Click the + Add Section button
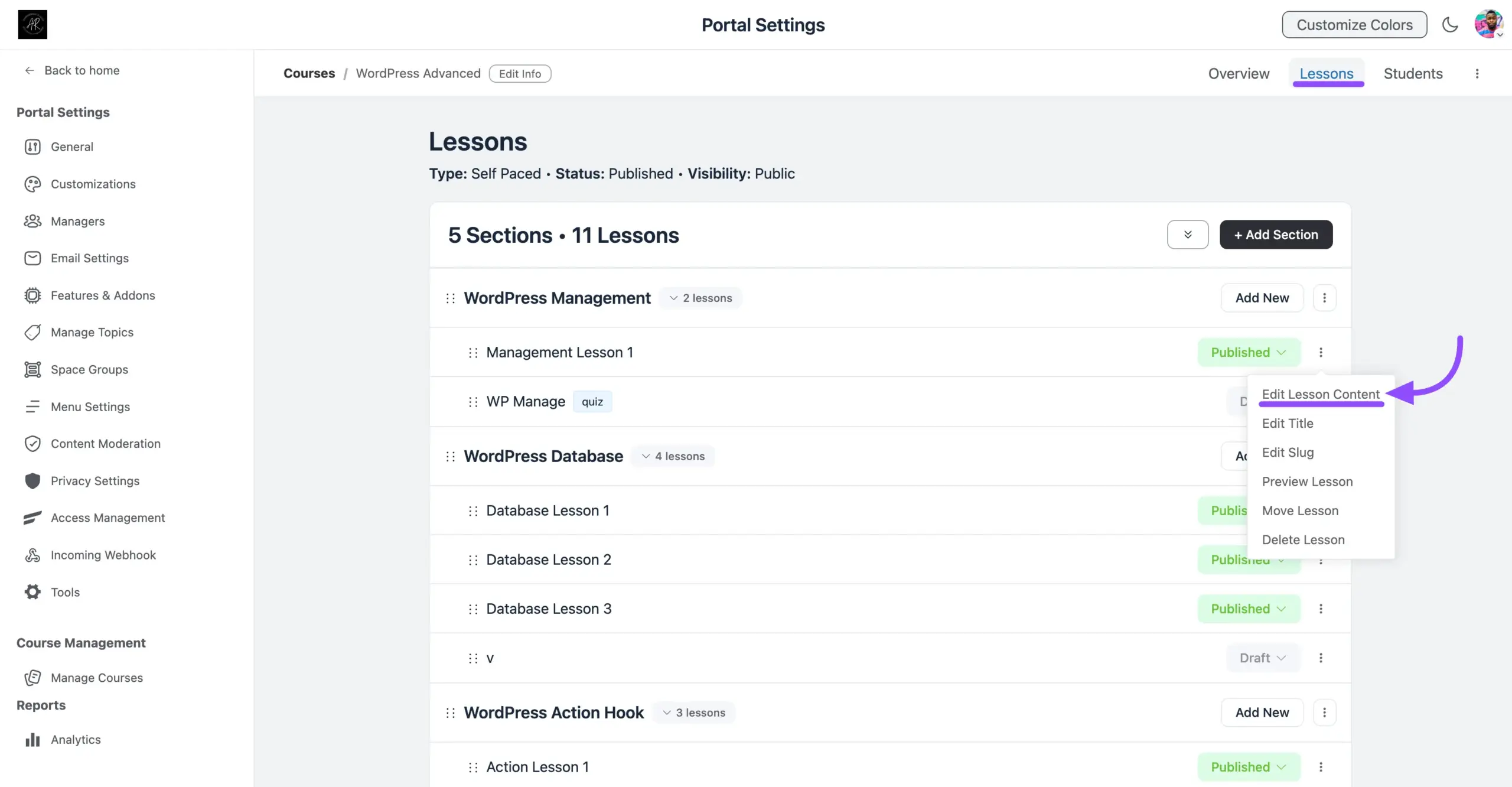Screen dimensions: 1512x787 coord(1276,235)
